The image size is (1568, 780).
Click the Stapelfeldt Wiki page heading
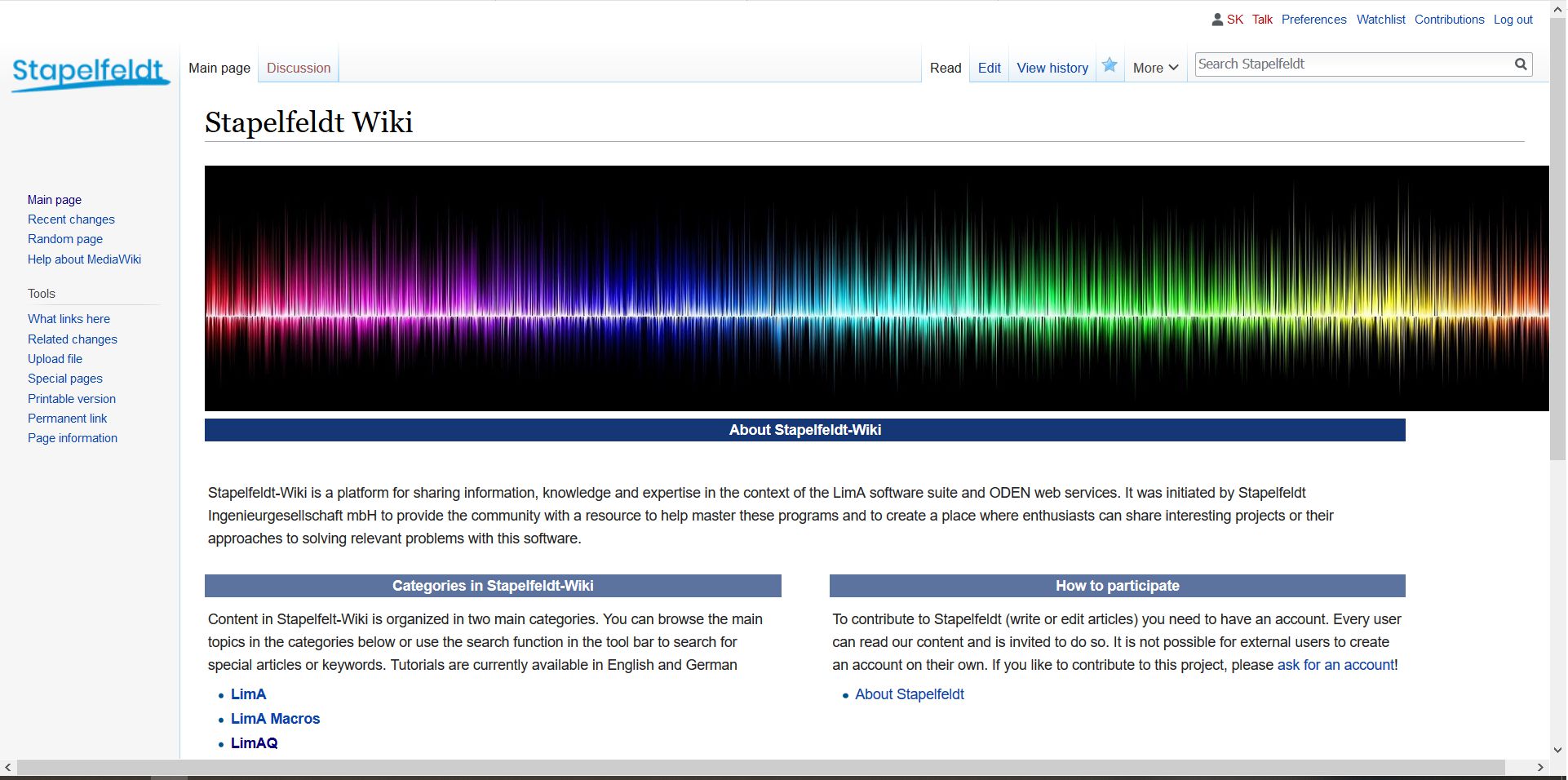(x=308, y=122)
